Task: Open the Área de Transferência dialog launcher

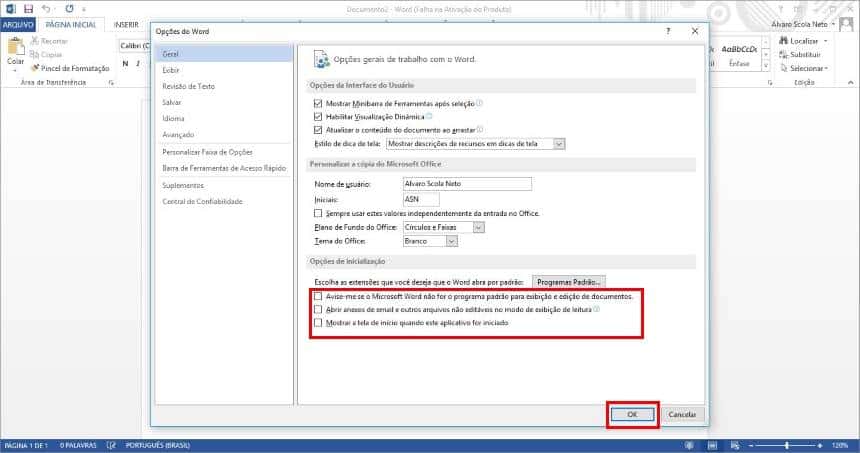Action: 111,83
